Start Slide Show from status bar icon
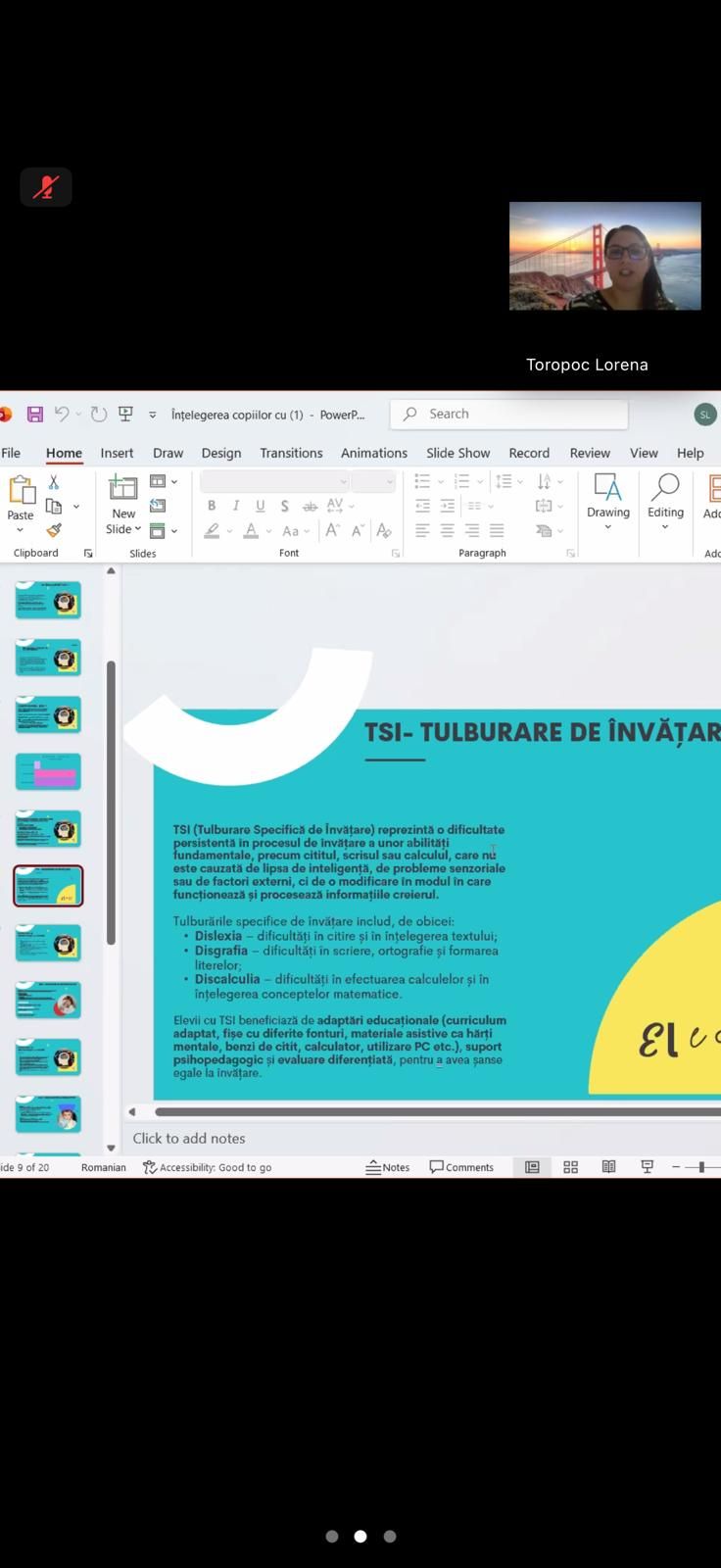Viewport: 721px width, 1568px height. 647,1167
